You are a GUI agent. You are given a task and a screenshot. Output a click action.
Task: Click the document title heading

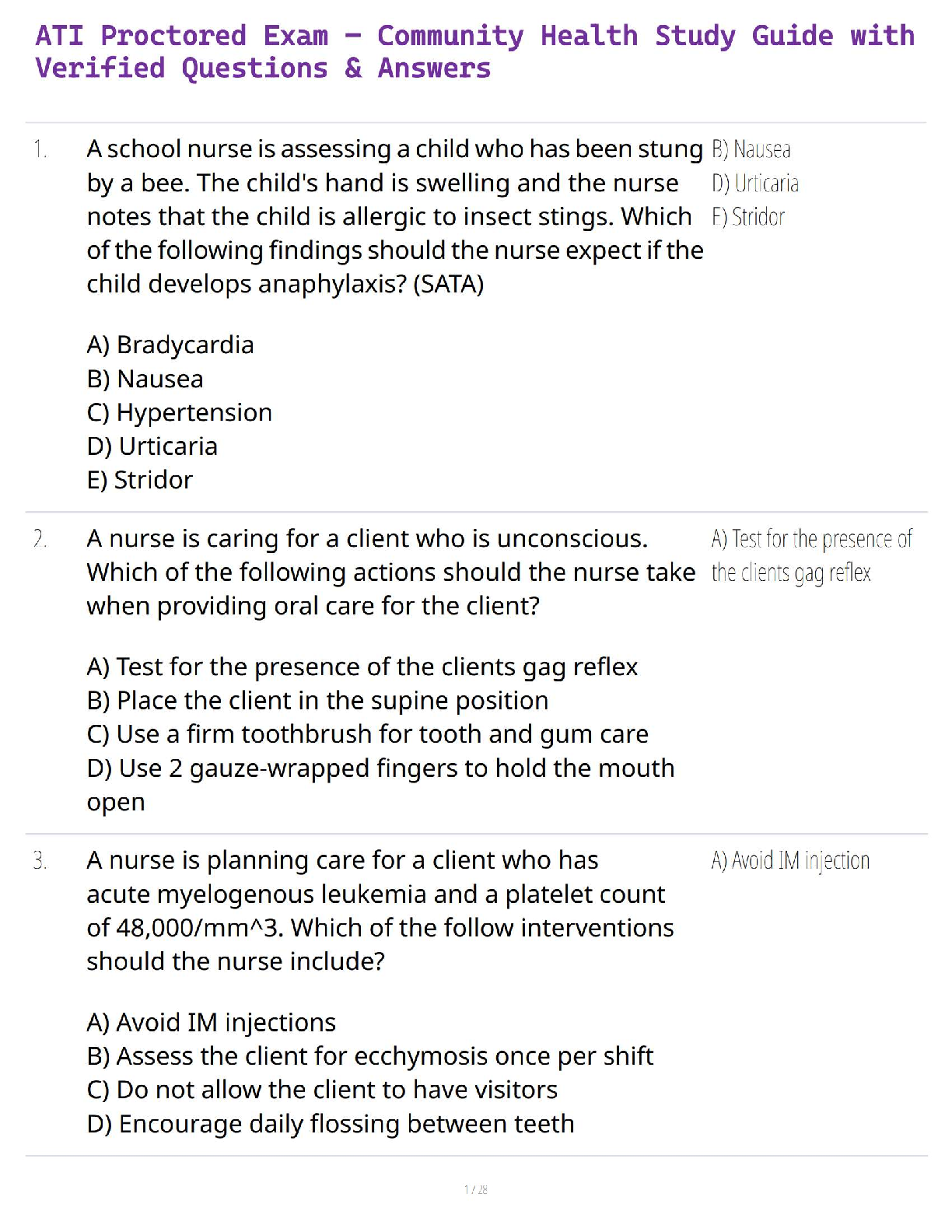474,52
